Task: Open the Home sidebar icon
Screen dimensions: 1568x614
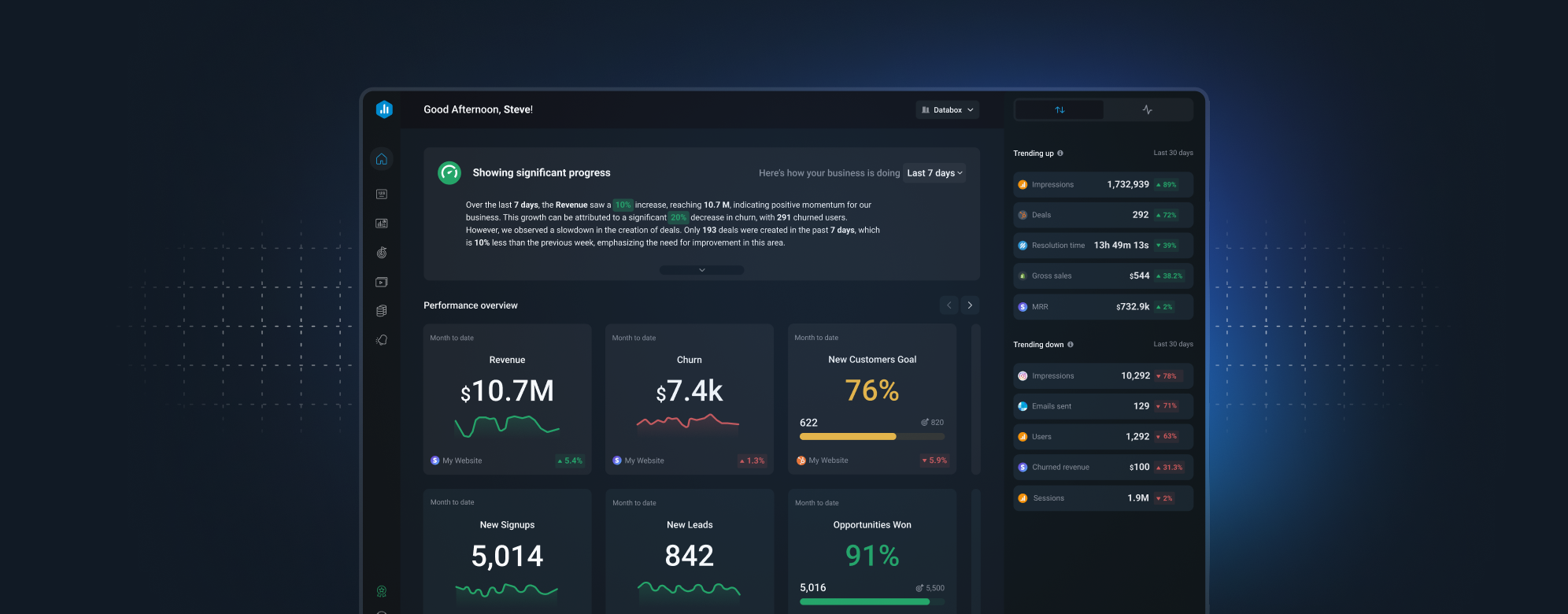Action: (x=382, y=159)
